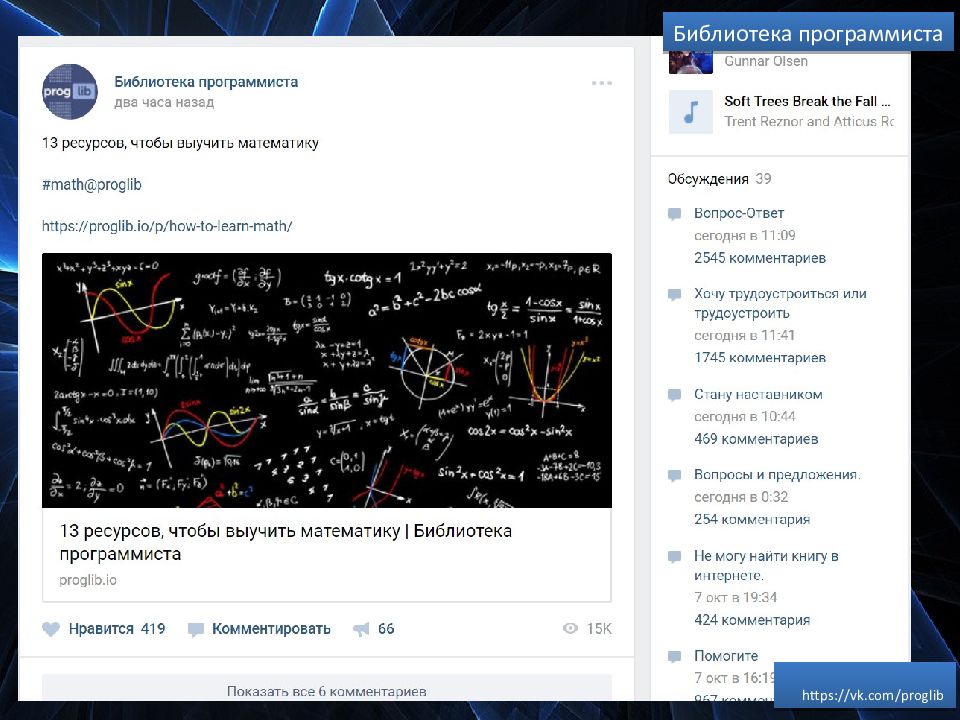Viewport: 960px width, 720px height.
Task: Open the Gunnar Olsen thumbnail
Action: point(691,63)
